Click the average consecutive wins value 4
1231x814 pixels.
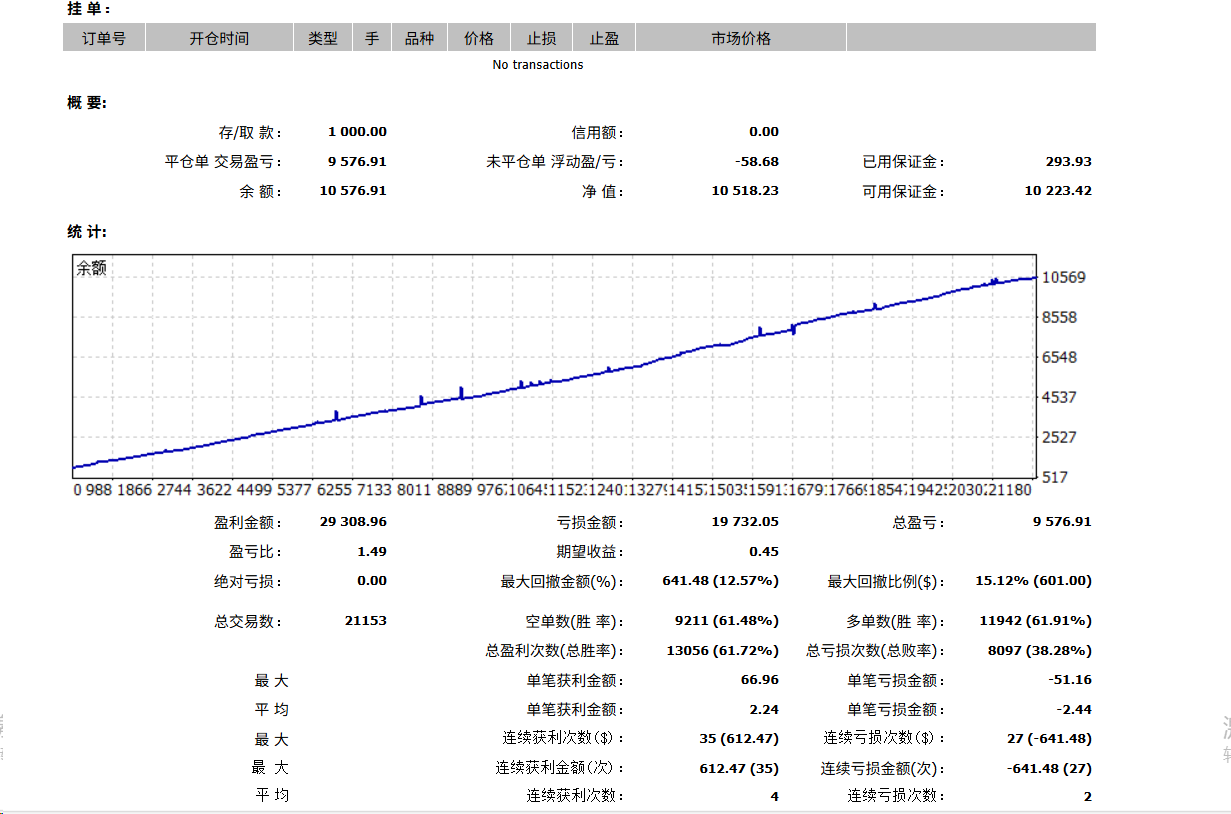coord(775,796)
